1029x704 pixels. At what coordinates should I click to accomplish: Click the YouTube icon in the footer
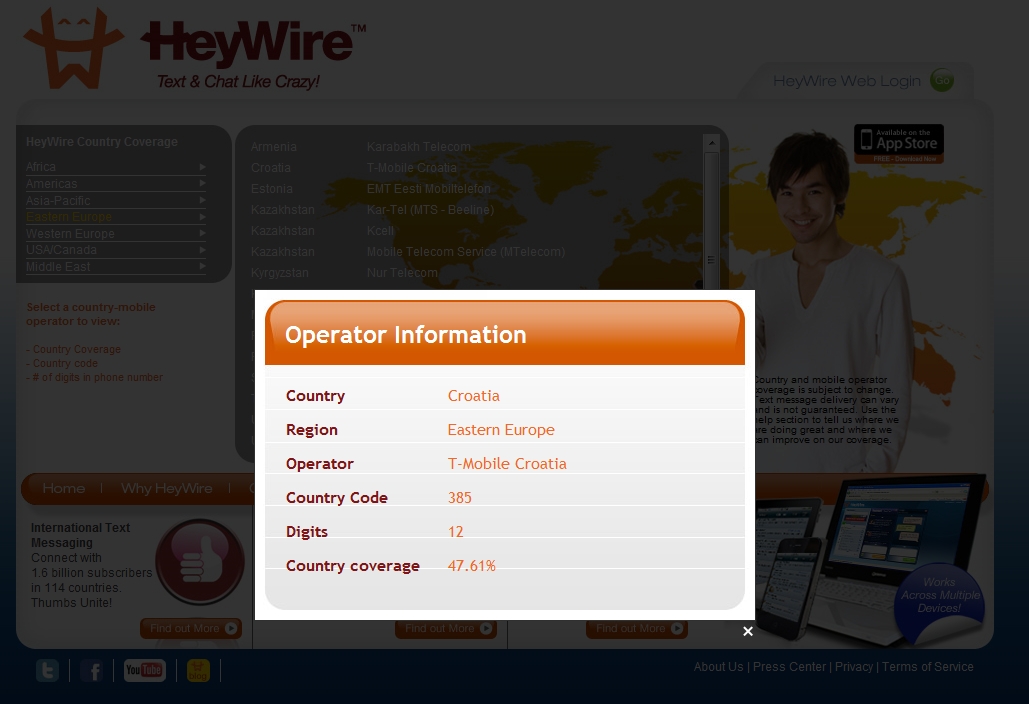coord(144,671)
